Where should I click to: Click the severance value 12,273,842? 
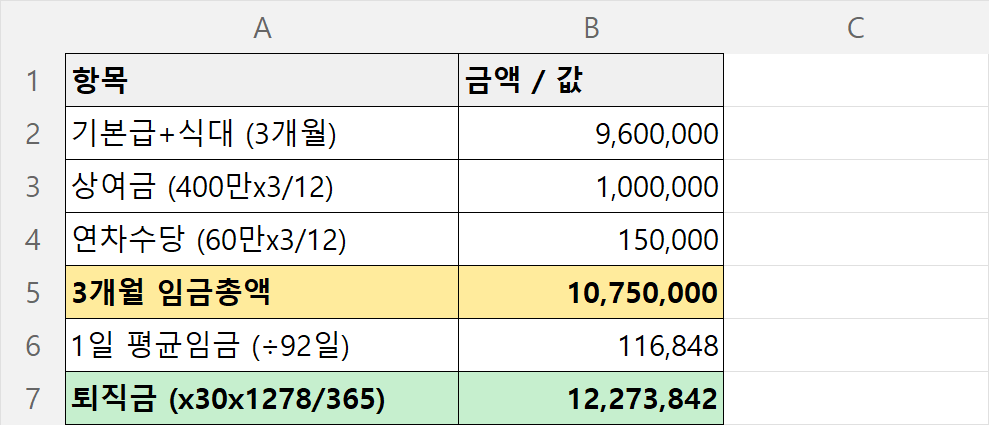pyautogui.click(x=591, y=398)
